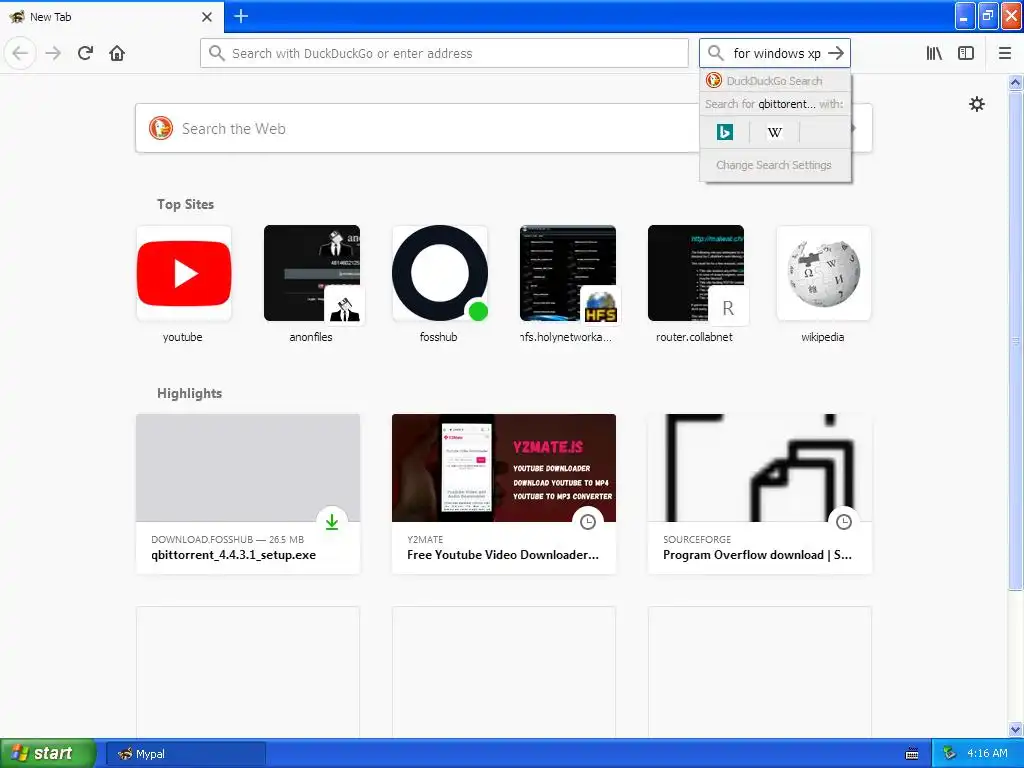Search with Bing engine icon
The width and height of the screenshot is (1024, 768).
pos(725,132)
